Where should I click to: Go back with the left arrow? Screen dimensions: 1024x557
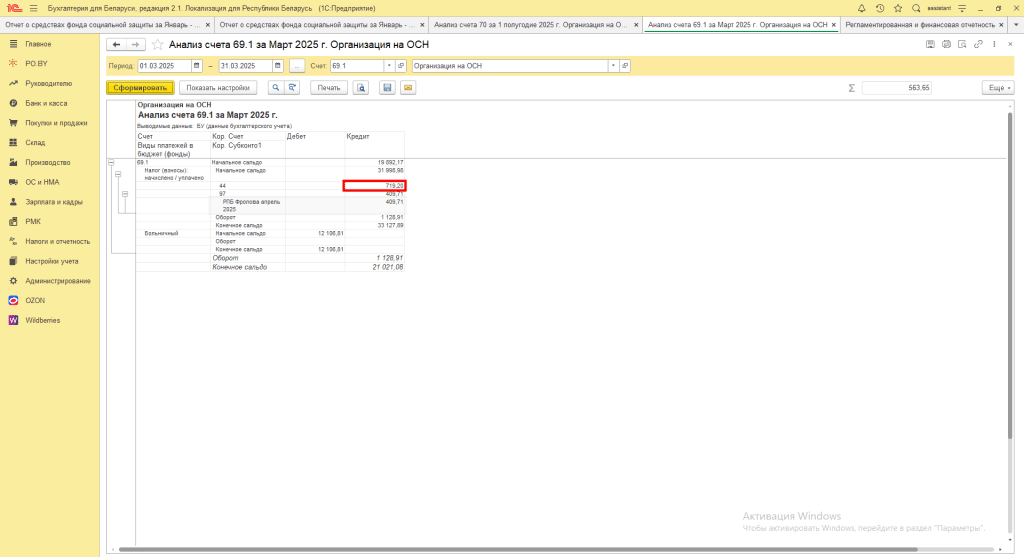pyautogui.click(x=116, y=44)
